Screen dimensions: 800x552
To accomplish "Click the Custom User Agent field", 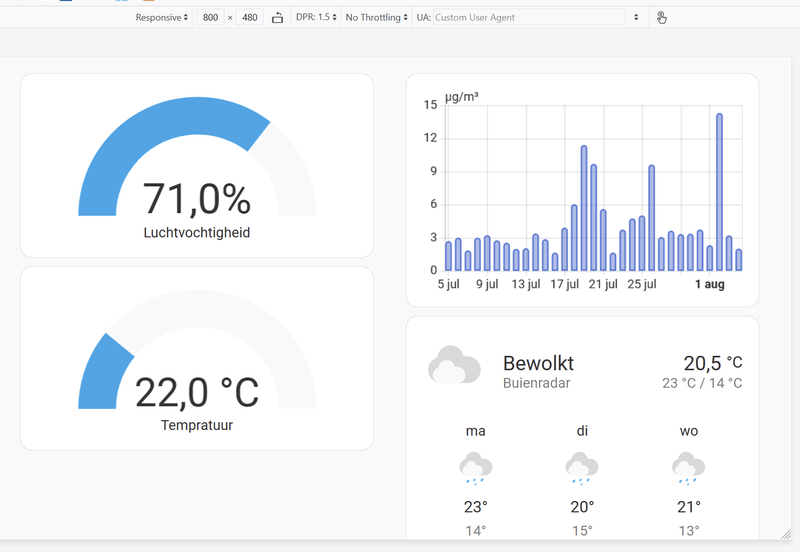I will click(529, 17).
